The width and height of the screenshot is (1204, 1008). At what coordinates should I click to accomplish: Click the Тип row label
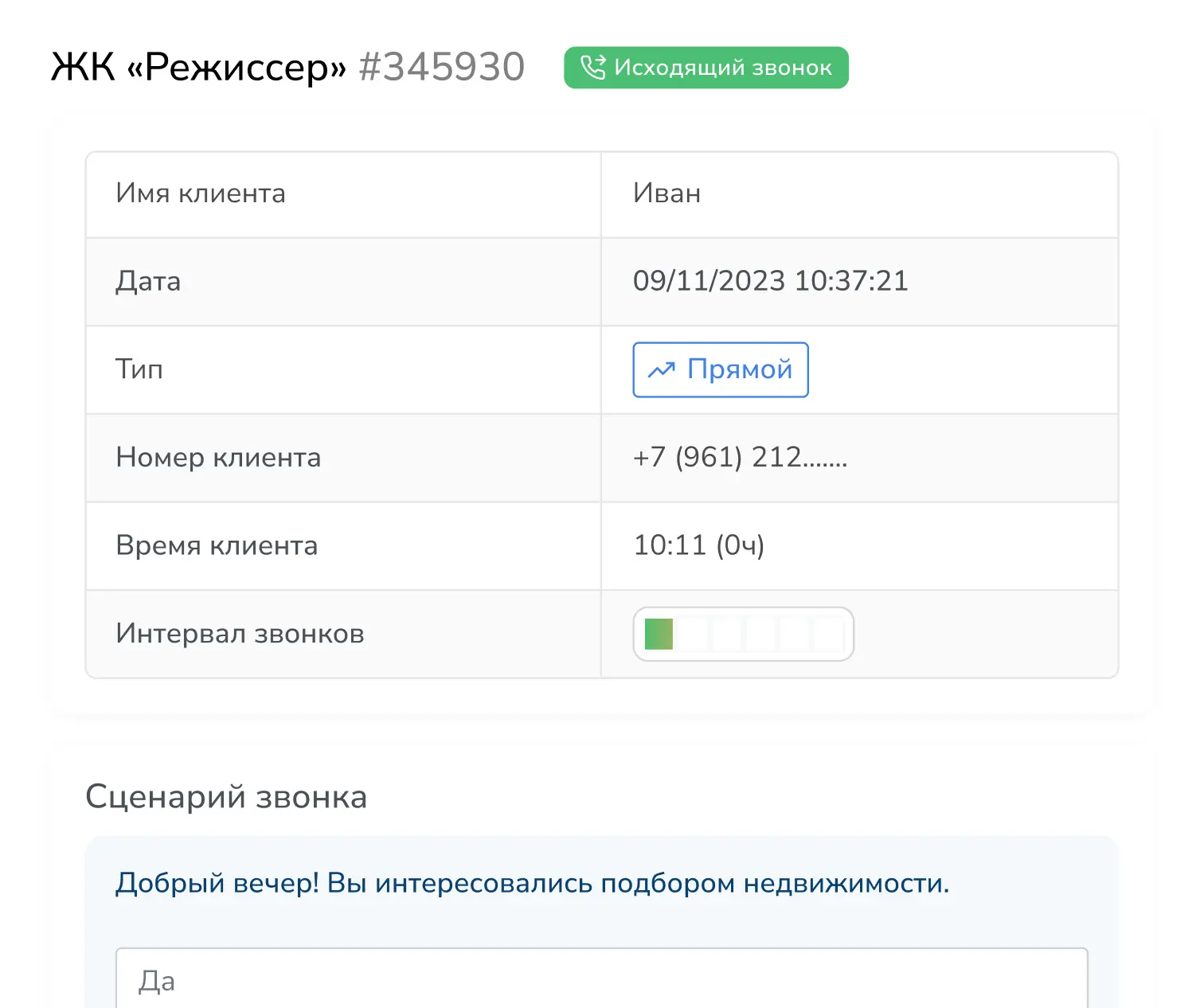[139, 369]
